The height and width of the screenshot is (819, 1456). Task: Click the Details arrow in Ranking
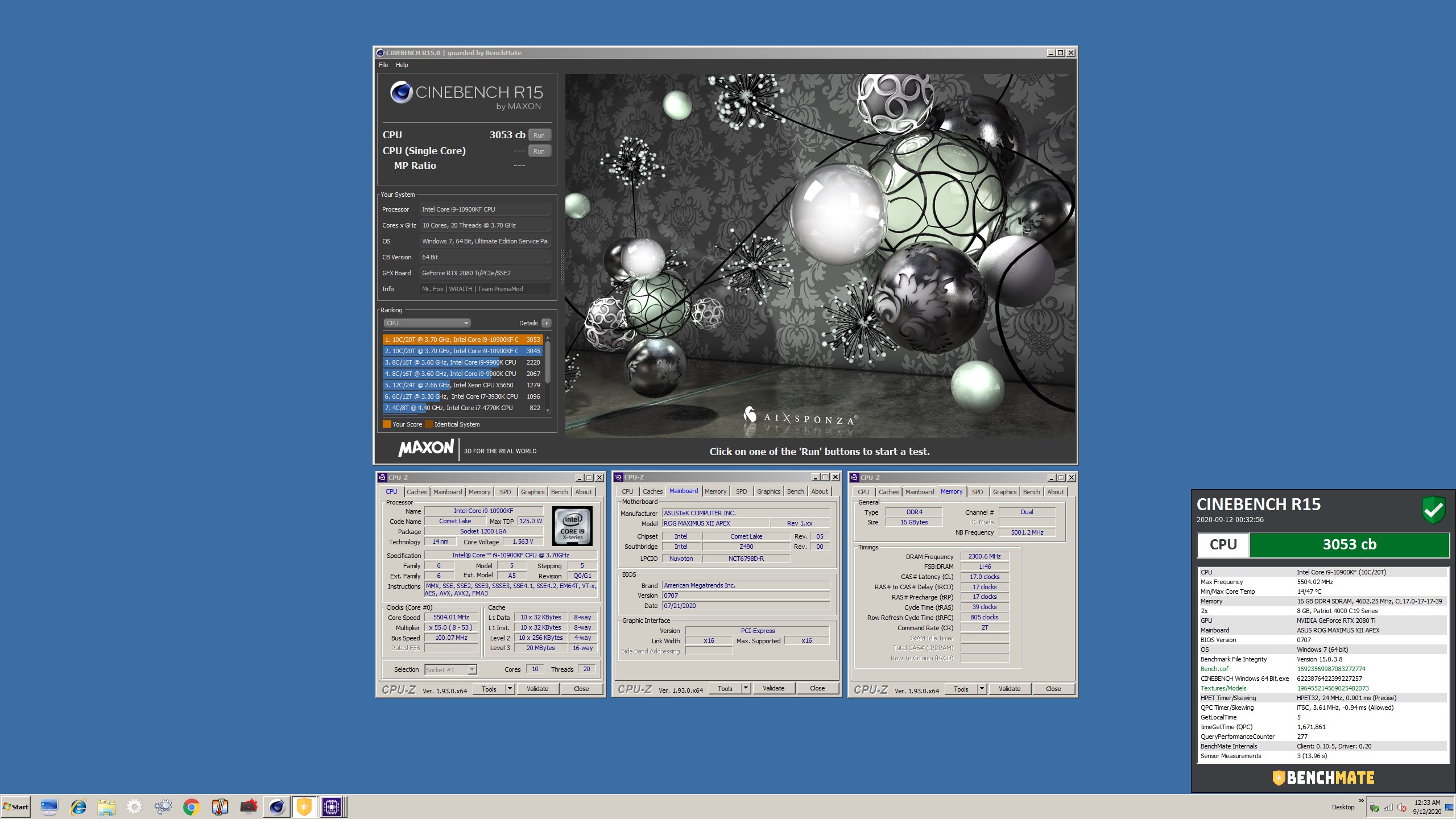pyautogui.click(x=547, y=323)
